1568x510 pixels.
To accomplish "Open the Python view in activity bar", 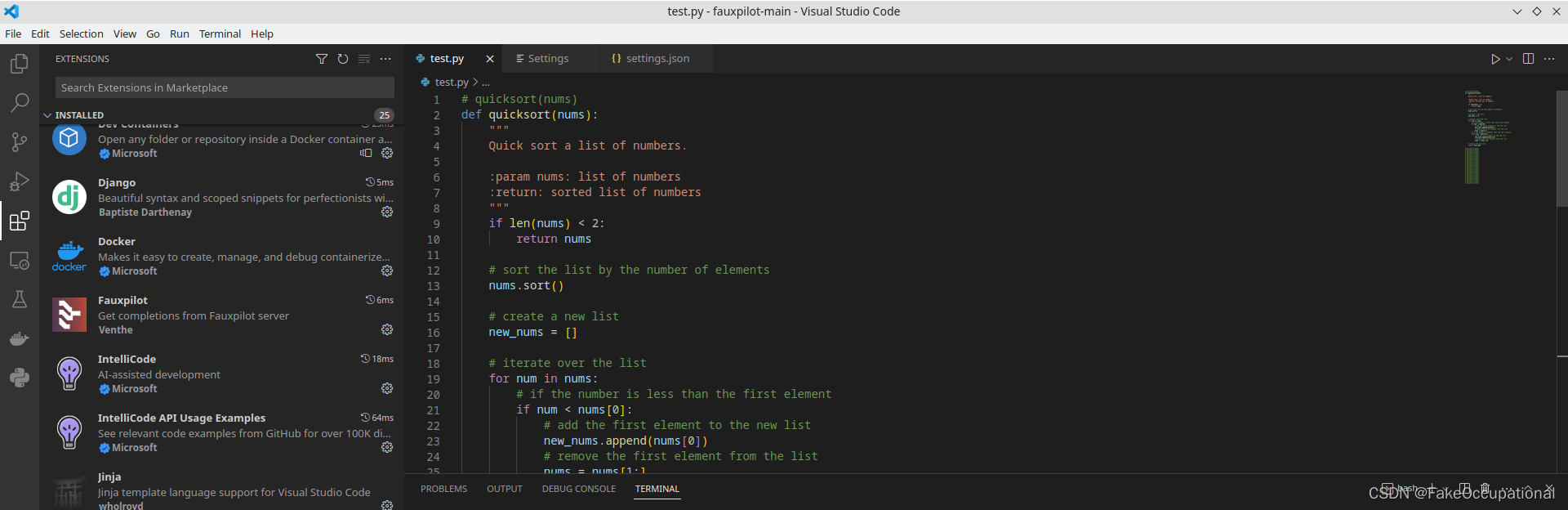I will point(20,378).
